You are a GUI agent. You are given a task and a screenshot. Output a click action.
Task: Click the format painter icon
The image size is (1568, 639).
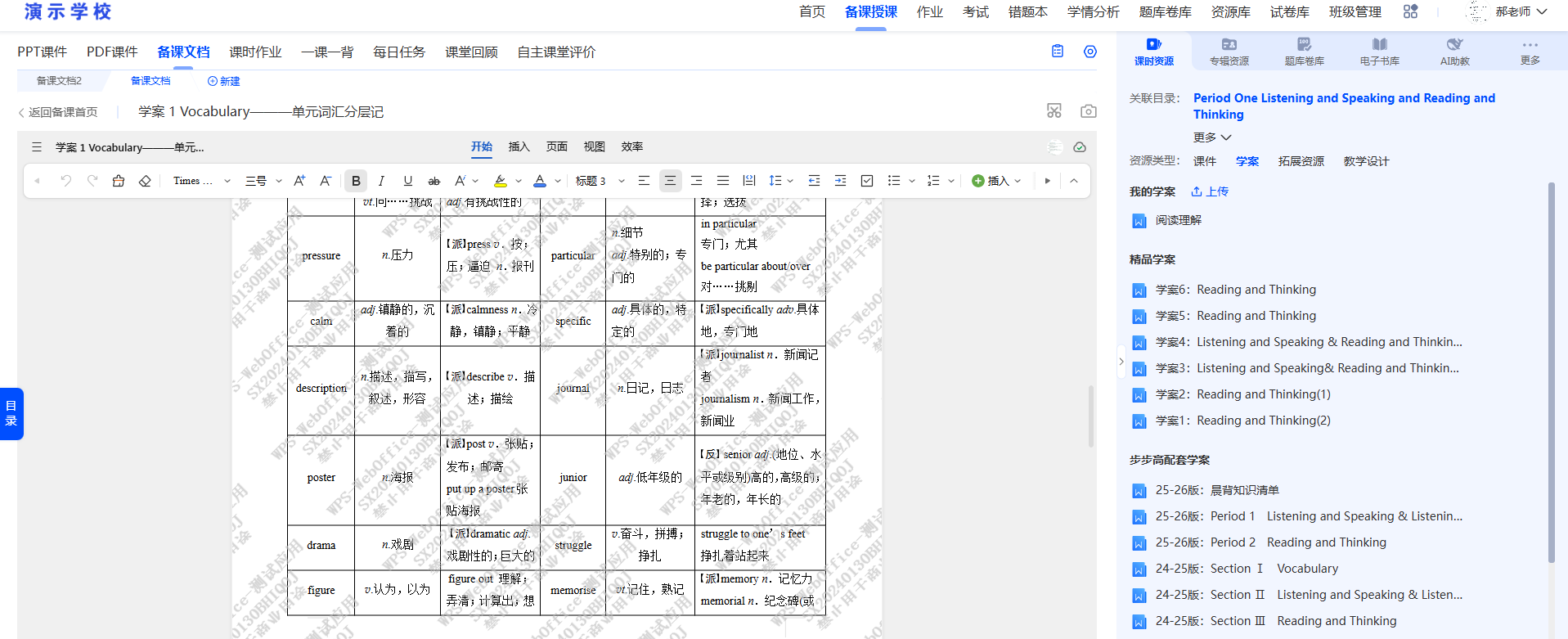pos(119,181)
